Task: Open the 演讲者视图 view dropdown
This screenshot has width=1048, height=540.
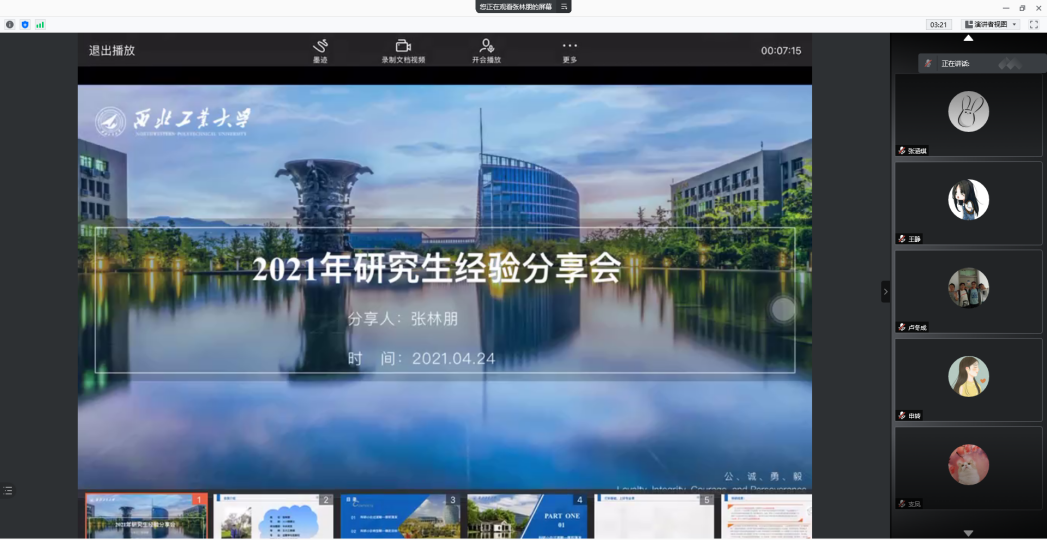Action: coord(990,24)
